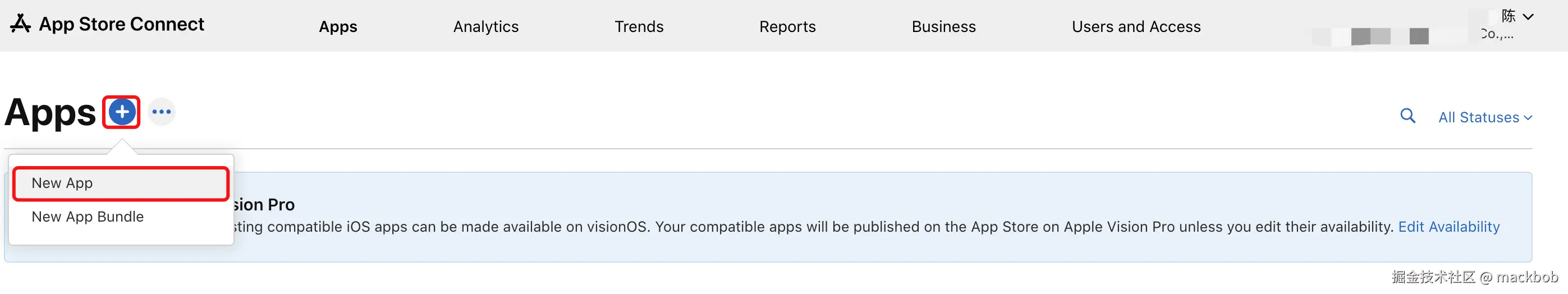
Task: Click the Apps page heading
Action: 50,113
